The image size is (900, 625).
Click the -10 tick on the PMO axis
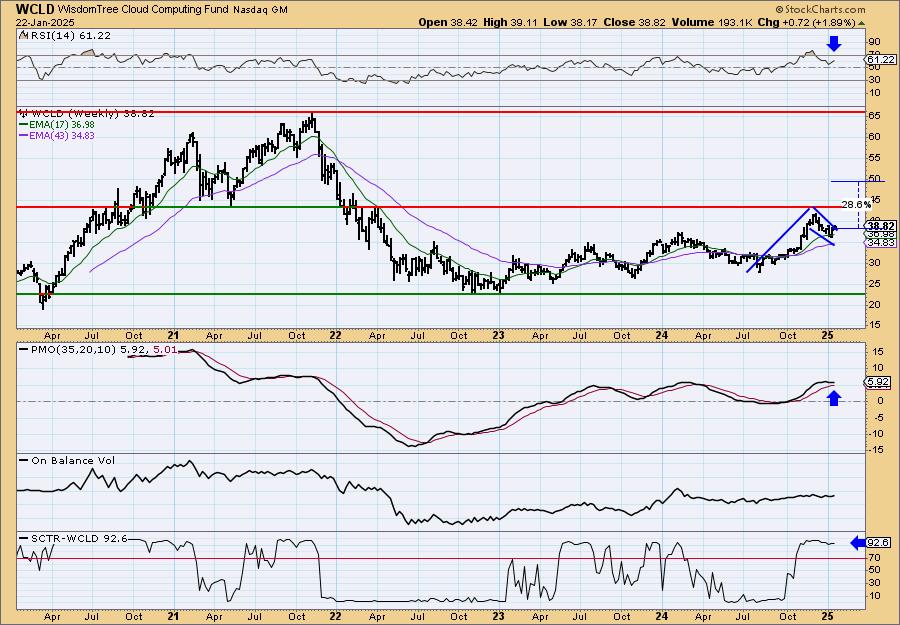pos(876,434)
